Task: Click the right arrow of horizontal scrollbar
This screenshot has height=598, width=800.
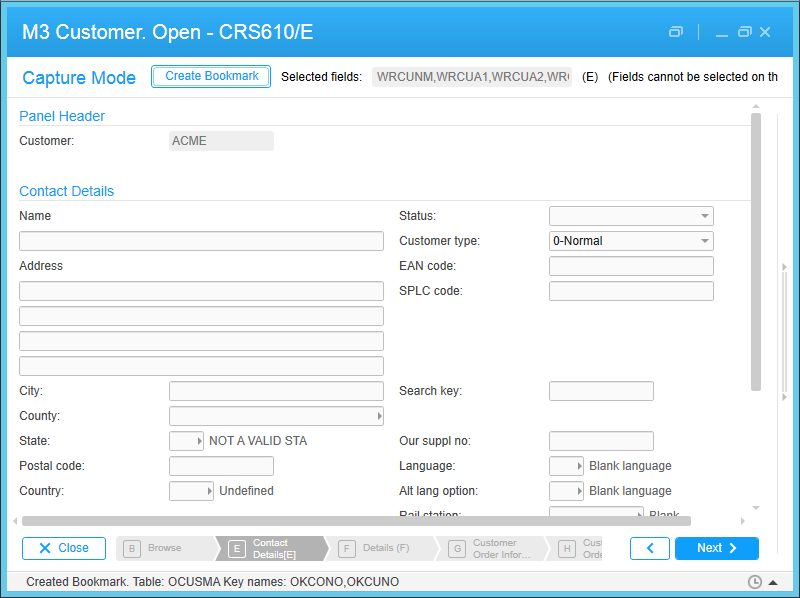Action: pos(742,521)
